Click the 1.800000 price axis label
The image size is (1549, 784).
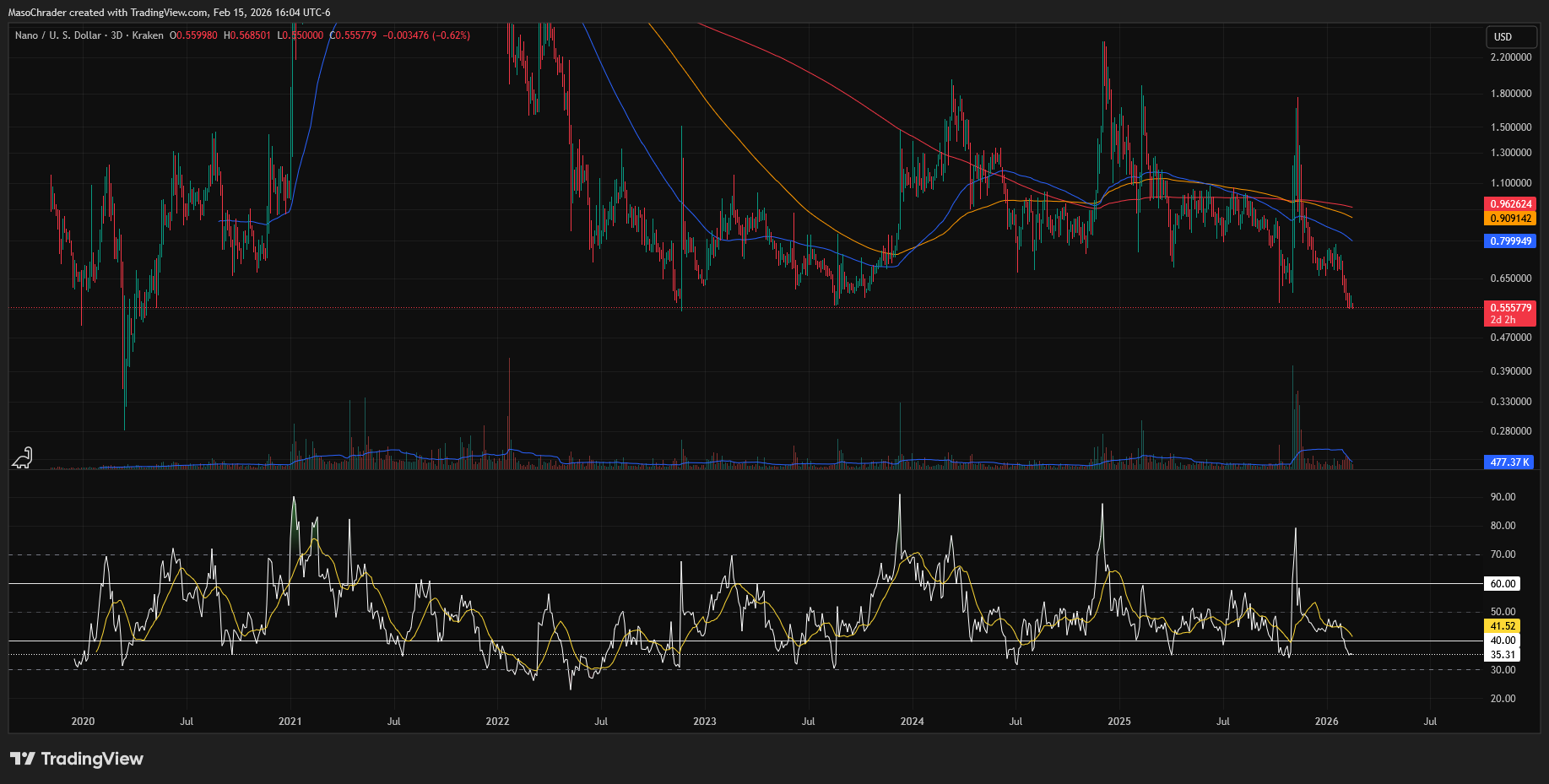coord(1511,94)
